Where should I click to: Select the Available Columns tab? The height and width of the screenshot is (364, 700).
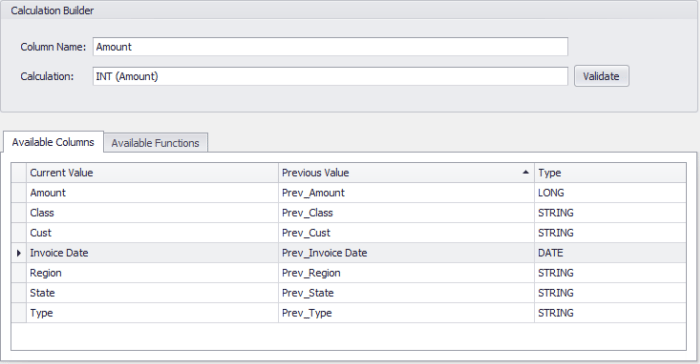click(x=53, y=142)
